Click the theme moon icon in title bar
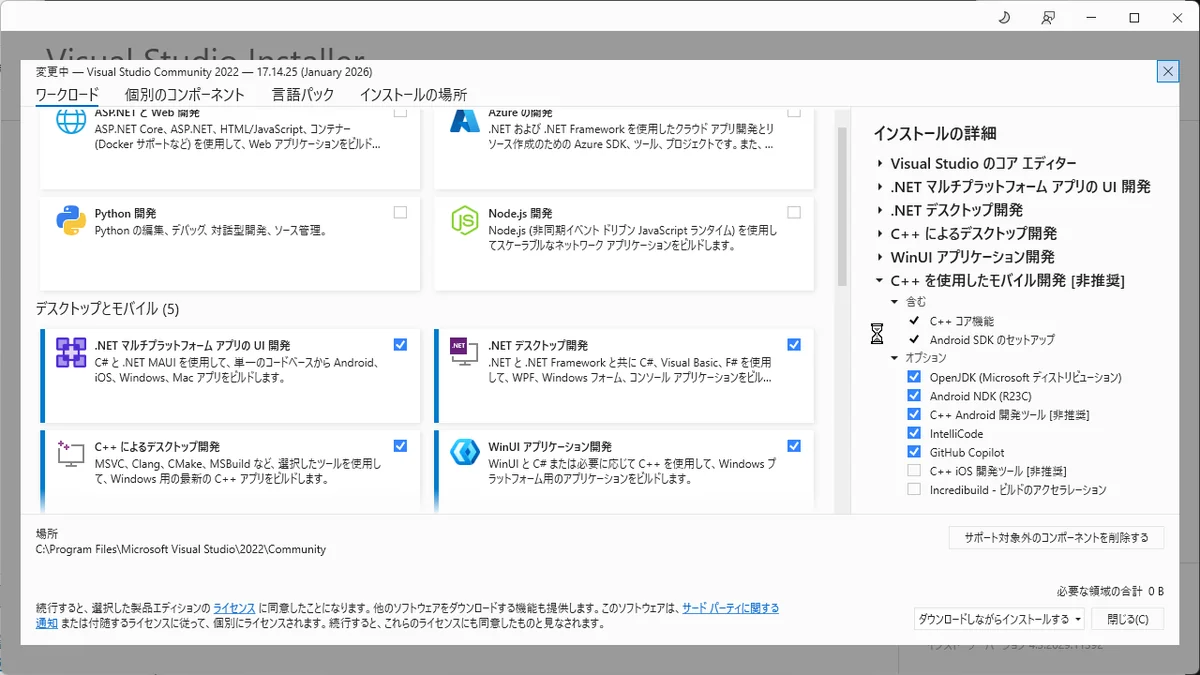Viewport: 1200px width, 675px height. 1004,17
